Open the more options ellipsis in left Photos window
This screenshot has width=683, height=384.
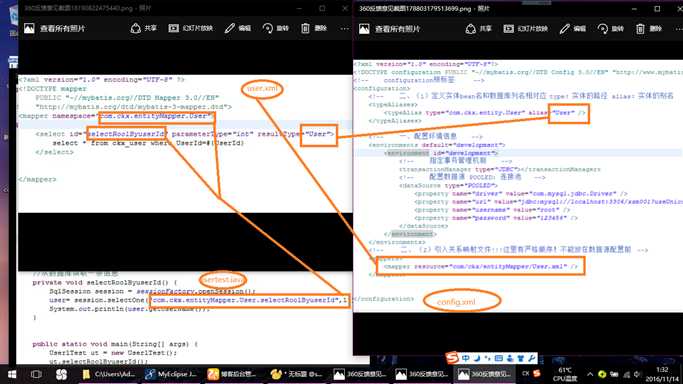[x=345, y=29]
